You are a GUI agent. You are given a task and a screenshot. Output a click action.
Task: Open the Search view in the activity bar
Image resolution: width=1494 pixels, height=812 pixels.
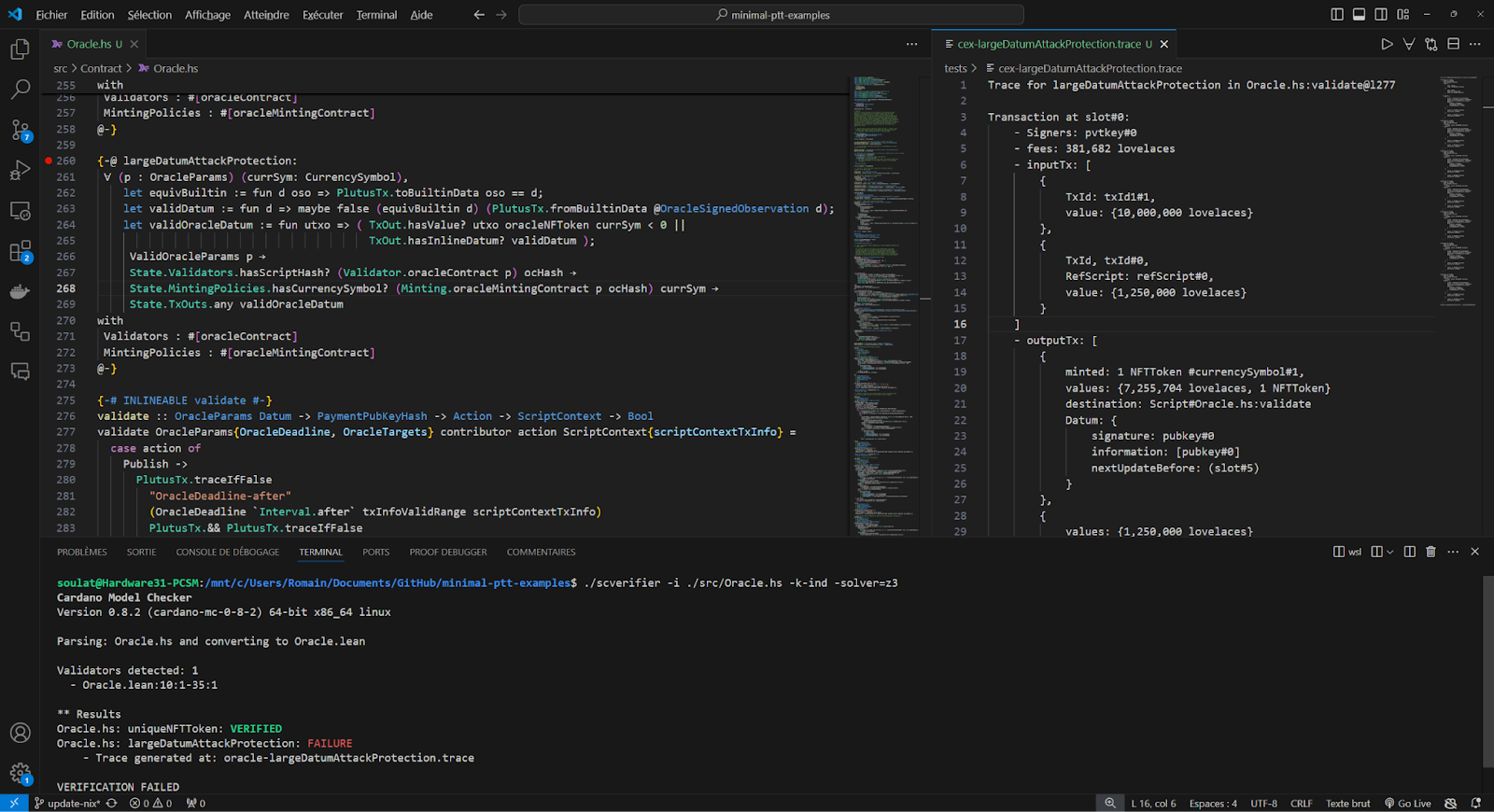point(20,90)
